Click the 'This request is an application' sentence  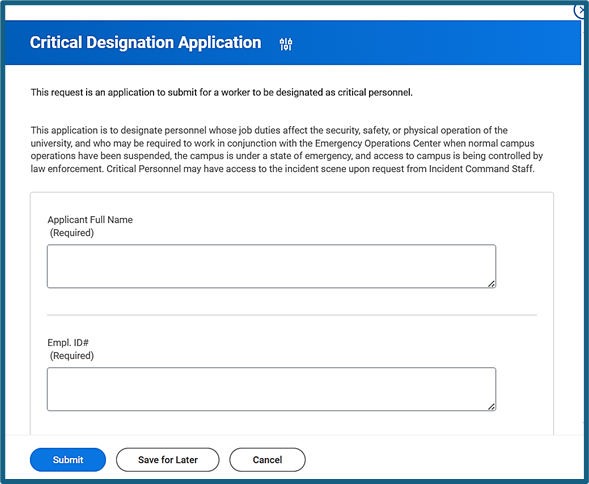[x=222, y=92]
